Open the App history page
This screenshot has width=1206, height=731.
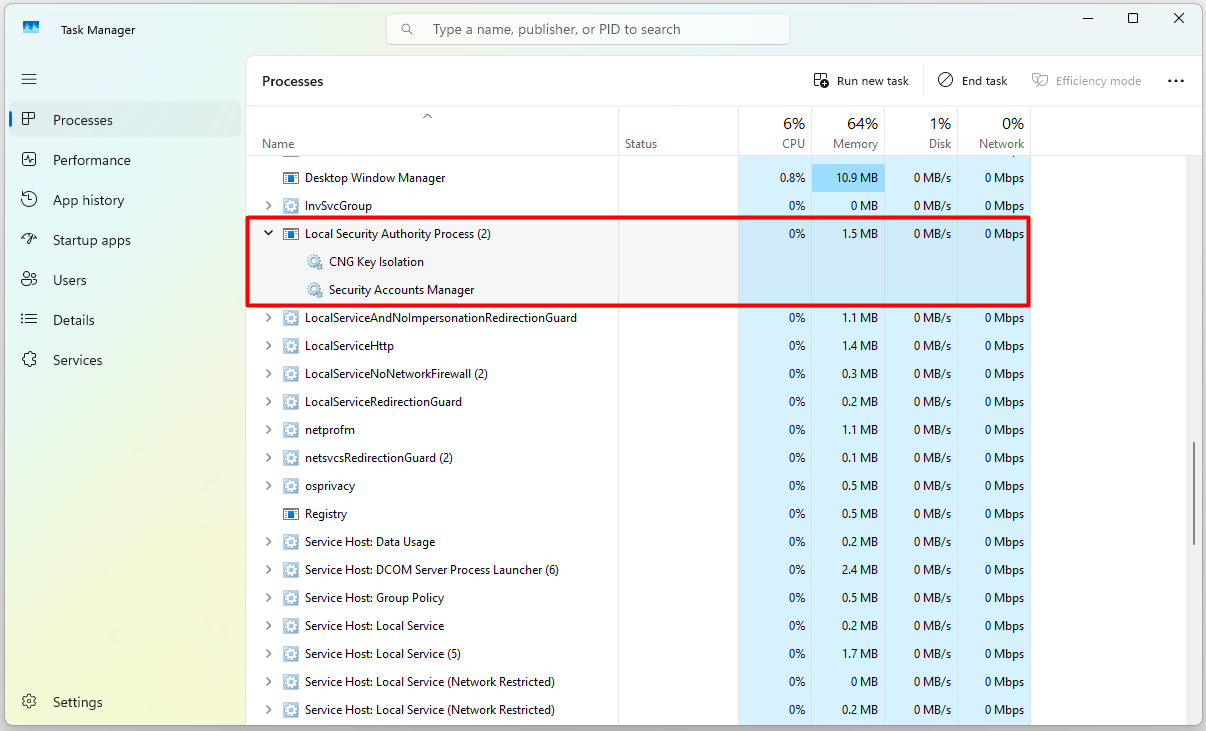125,200
